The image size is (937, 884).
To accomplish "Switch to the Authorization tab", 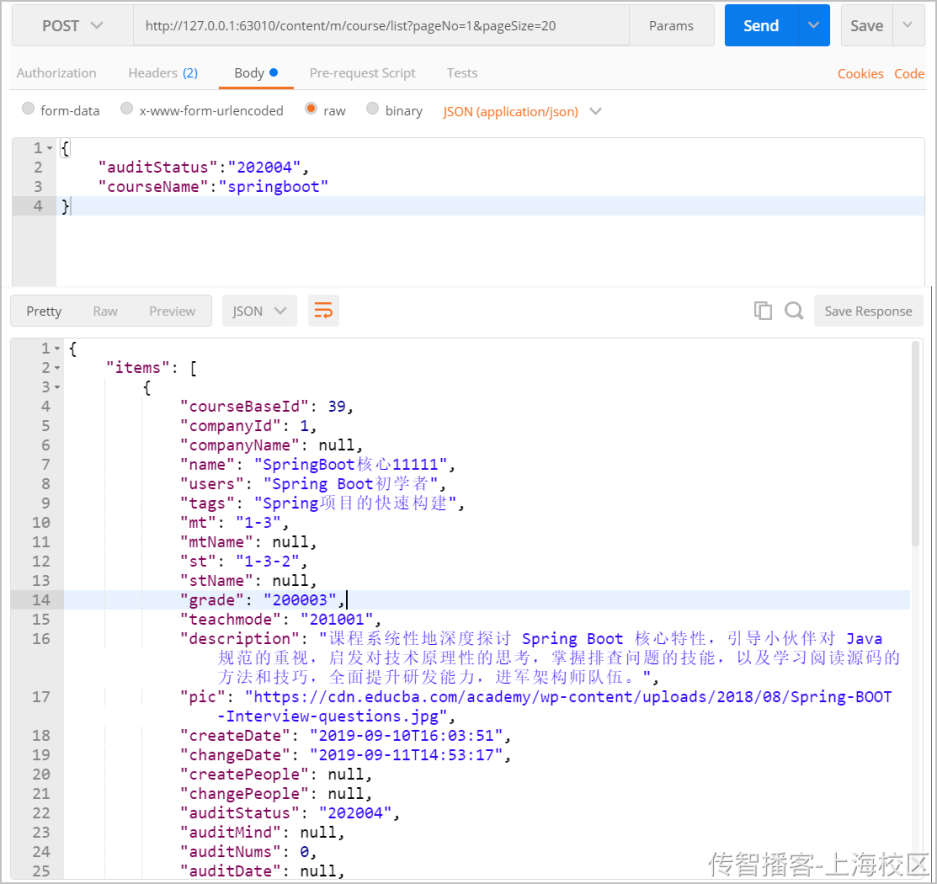I will 56,73.
